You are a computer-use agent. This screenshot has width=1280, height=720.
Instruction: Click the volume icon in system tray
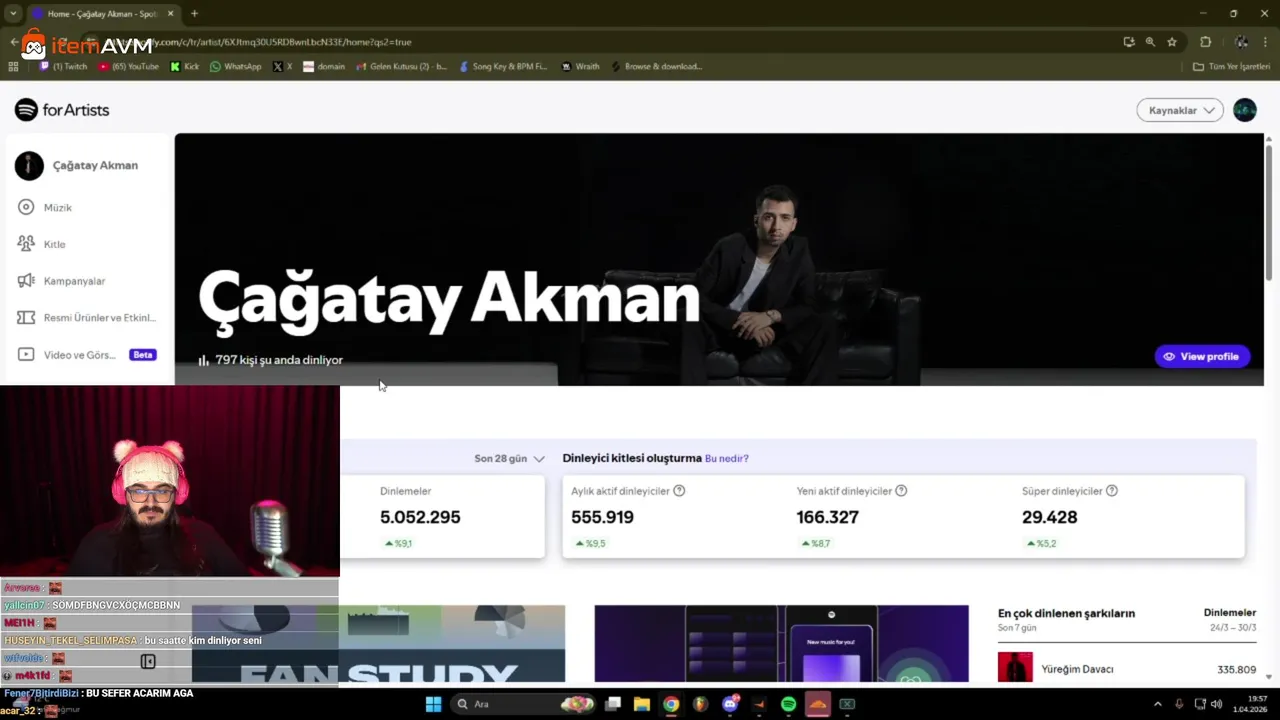(x=1217, y=704)
